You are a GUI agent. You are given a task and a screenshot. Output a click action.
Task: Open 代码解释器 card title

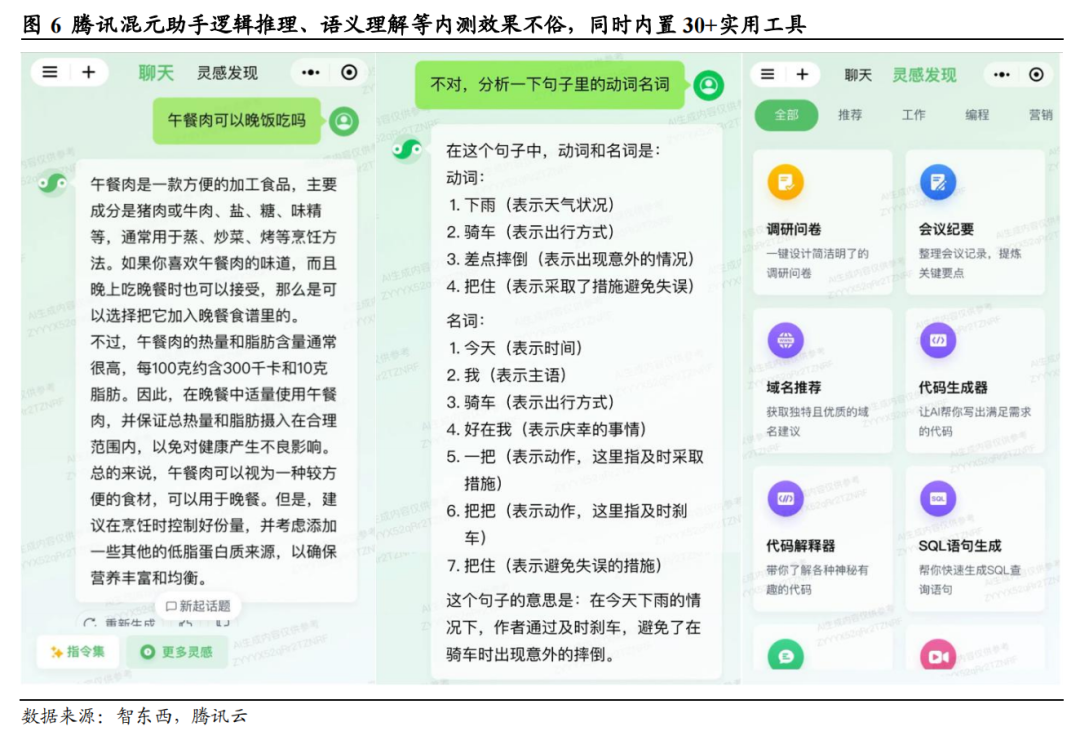coord(800,546)
